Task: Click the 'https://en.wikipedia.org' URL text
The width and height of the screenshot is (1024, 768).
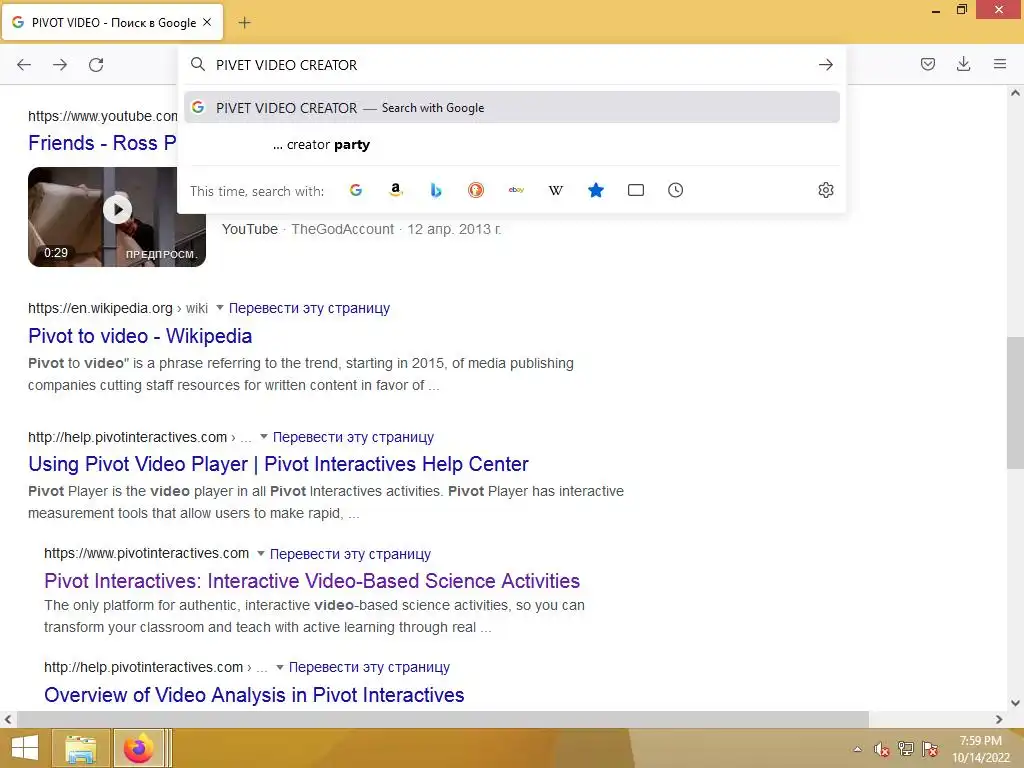Action: (100, 308)
